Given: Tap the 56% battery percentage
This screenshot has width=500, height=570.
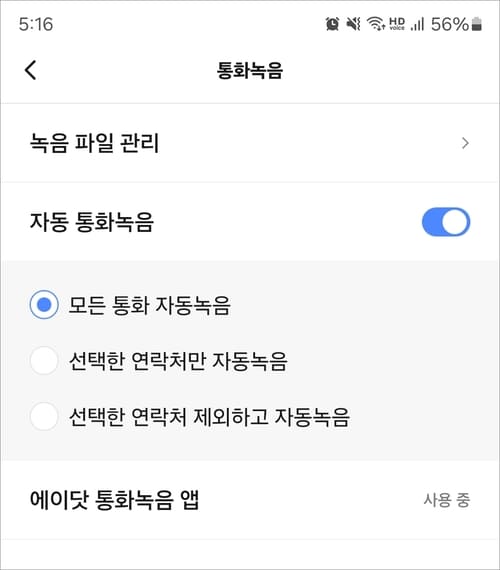Looking at the screenshot, I should click(x=449, y=24).
